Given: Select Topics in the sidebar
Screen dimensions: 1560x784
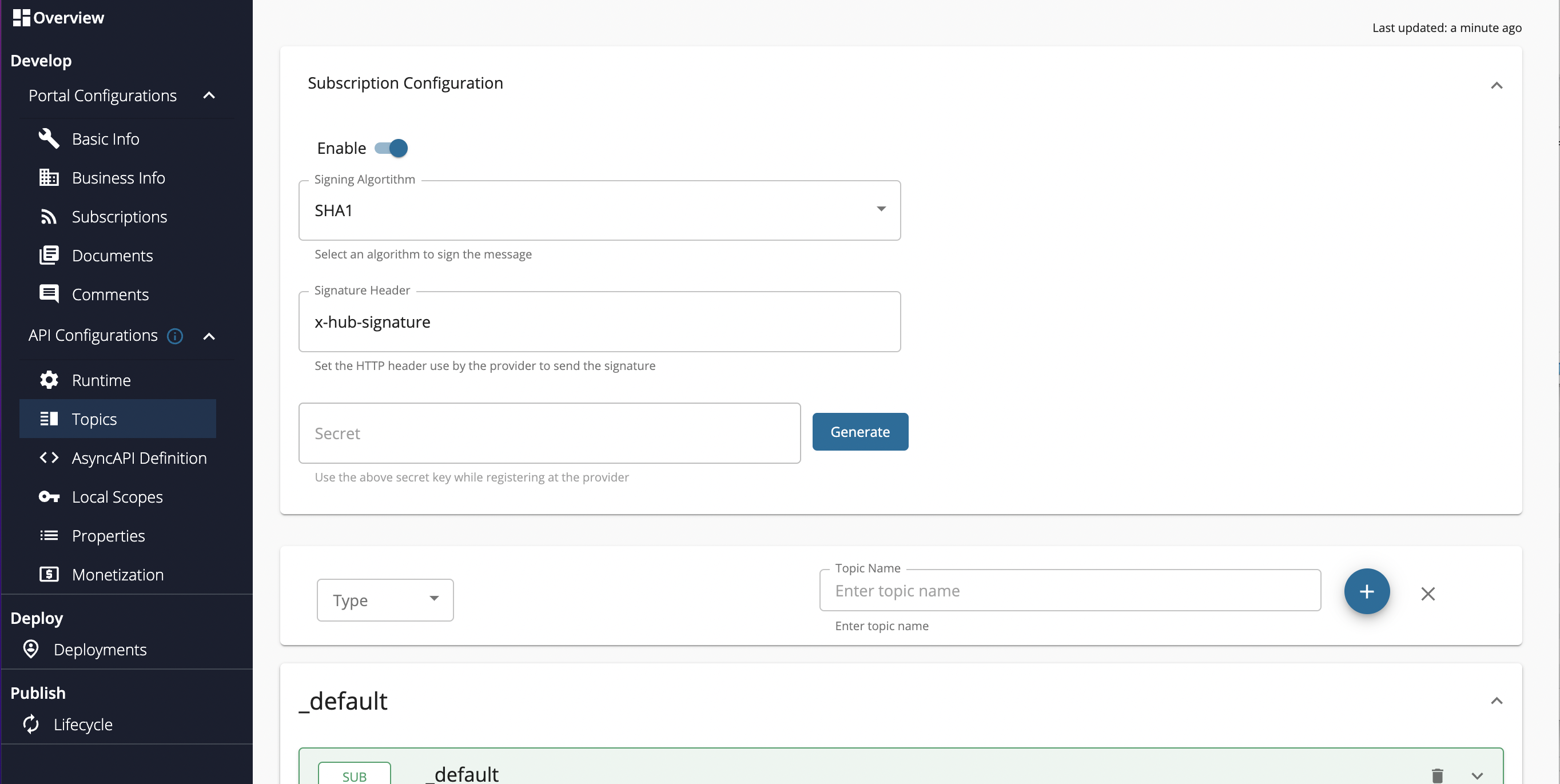Looking at the screenshot, I should click(x=94, y=419).
